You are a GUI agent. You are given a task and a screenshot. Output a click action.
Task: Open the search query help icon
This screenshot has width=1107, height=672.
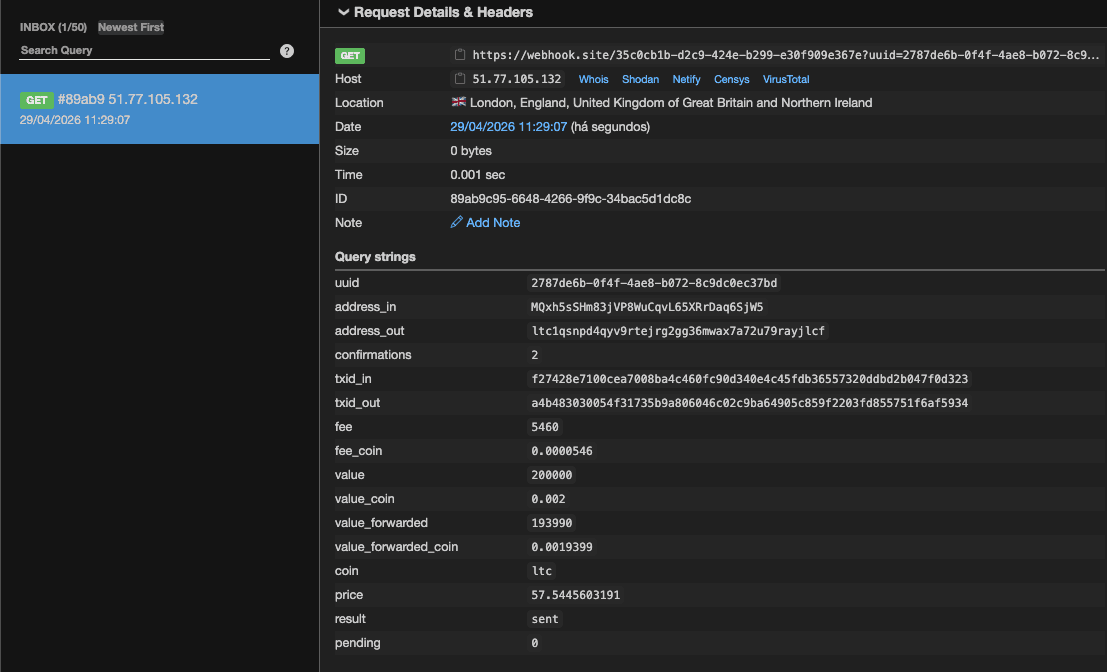pos(287,51)
